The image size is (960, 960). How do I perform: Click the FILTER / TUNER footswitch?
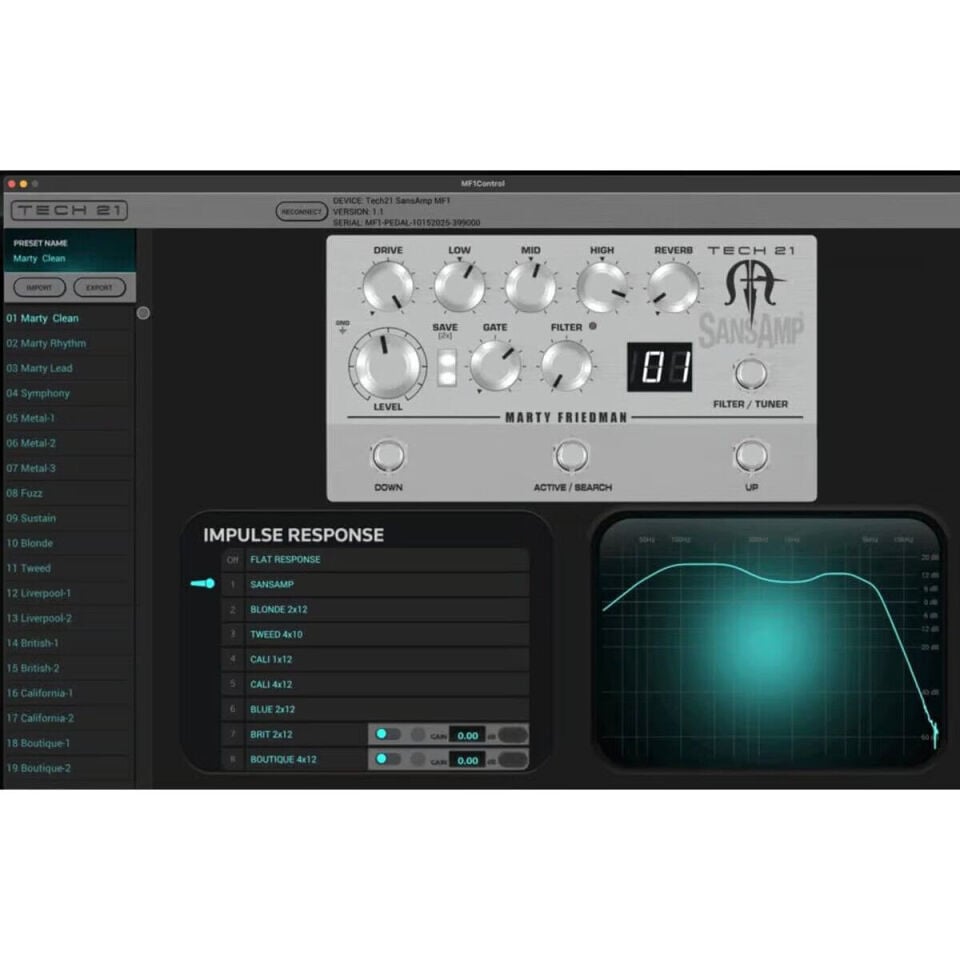751,373
